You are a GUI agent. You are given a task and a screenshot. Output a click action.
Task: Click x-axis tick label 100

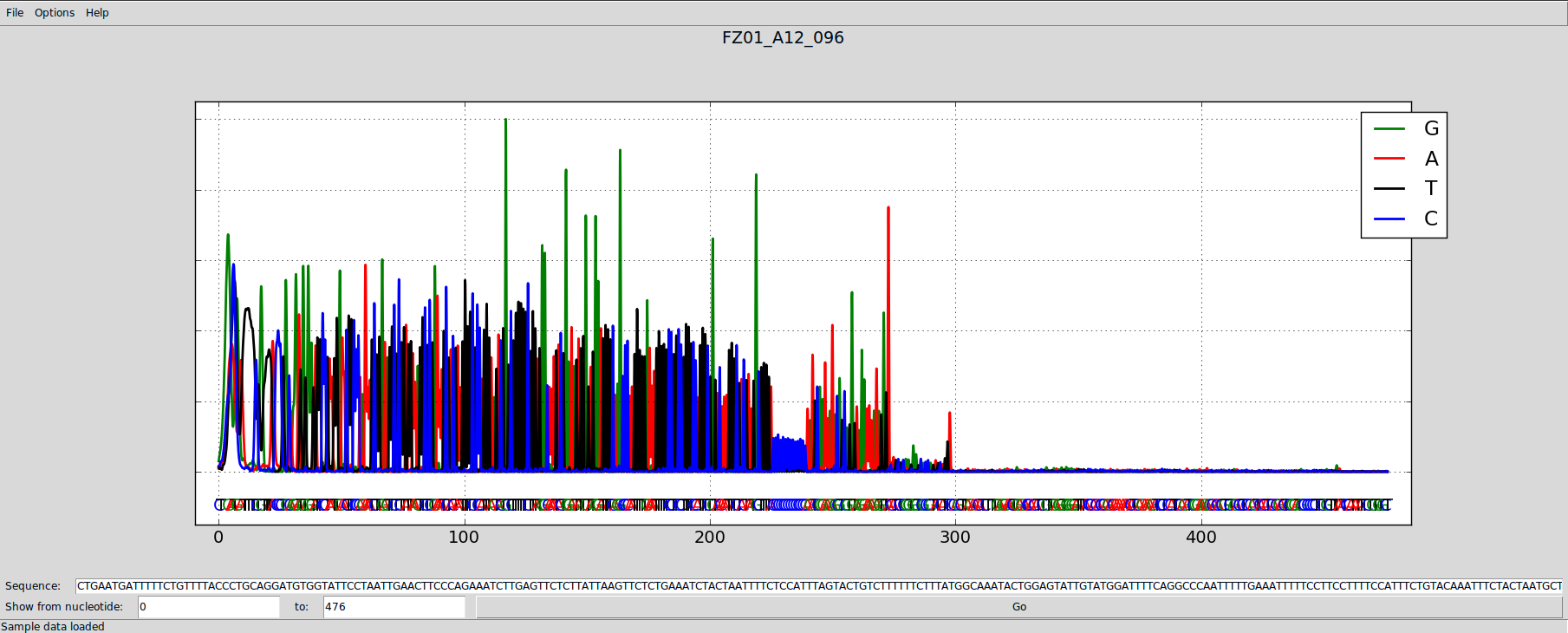point(464,538)
